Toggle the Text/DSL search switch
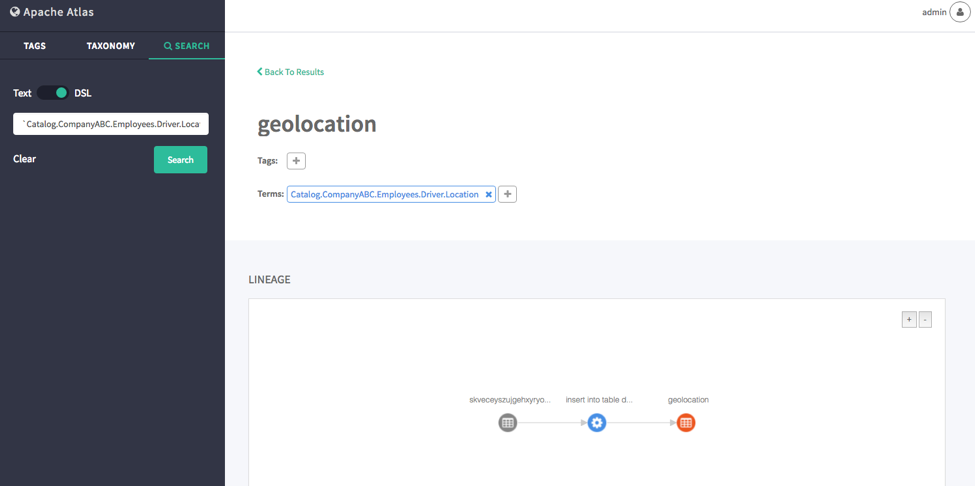Image resolution: width=975 pixels, height=486 pixels. [x=54, y=93]
